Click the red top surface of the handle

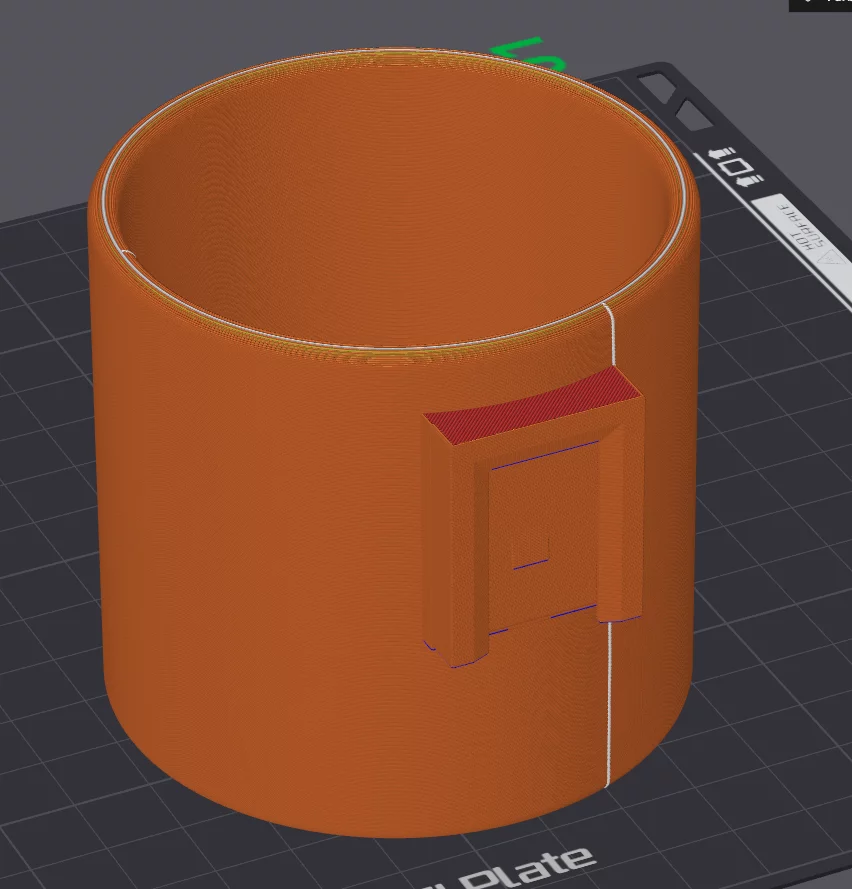tap(530, 404)
